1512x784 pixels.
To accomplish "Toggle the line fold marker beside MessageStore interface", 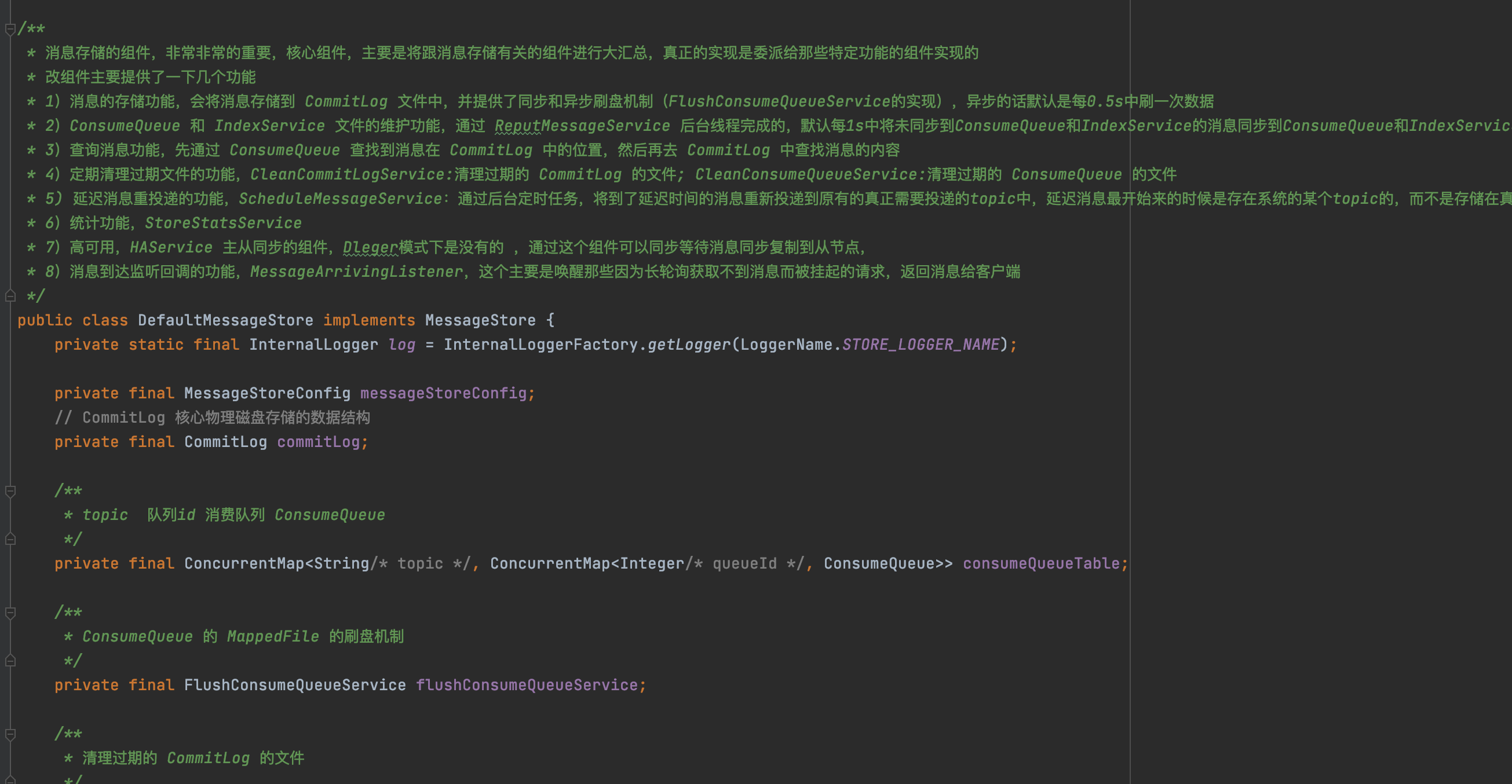I will tap(9, 296).
